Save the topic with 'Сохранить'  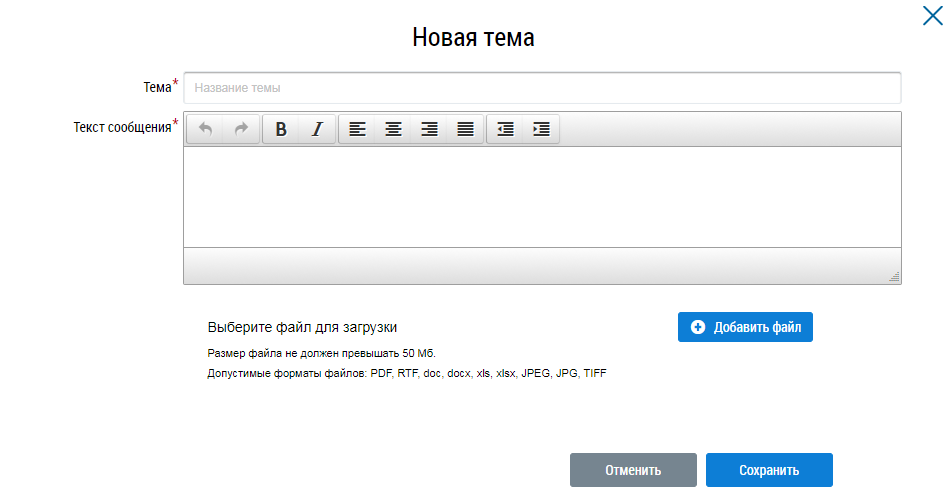(x=769, y=470)
